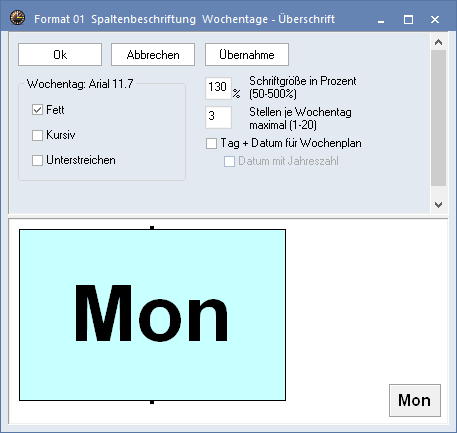The image size is (457, 433).
Task: Toggle Datum mit Jahreszahl checkbox
Action: tap(229, 162)
